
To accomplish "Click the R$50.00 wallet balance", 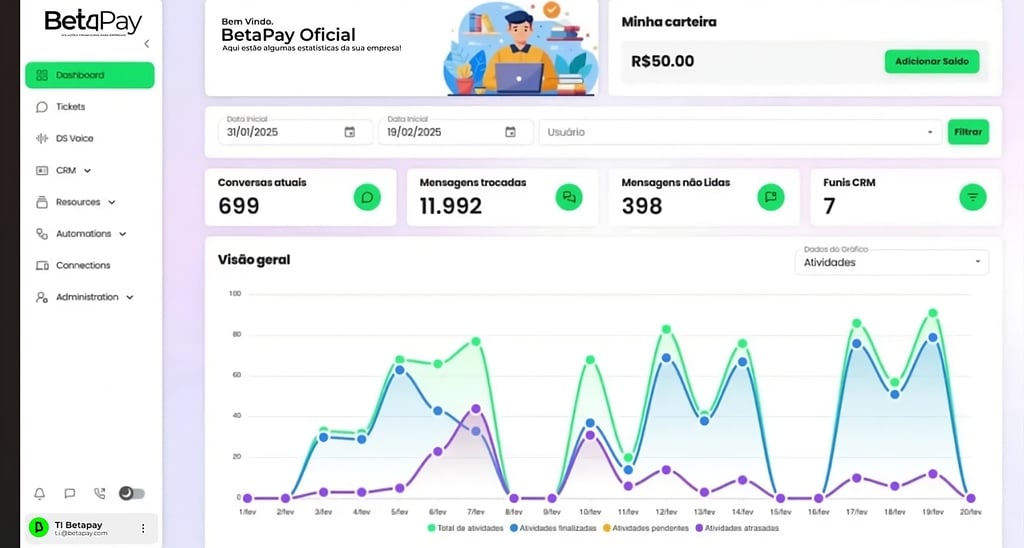I will pyautogui.click(x=662, y=61).
